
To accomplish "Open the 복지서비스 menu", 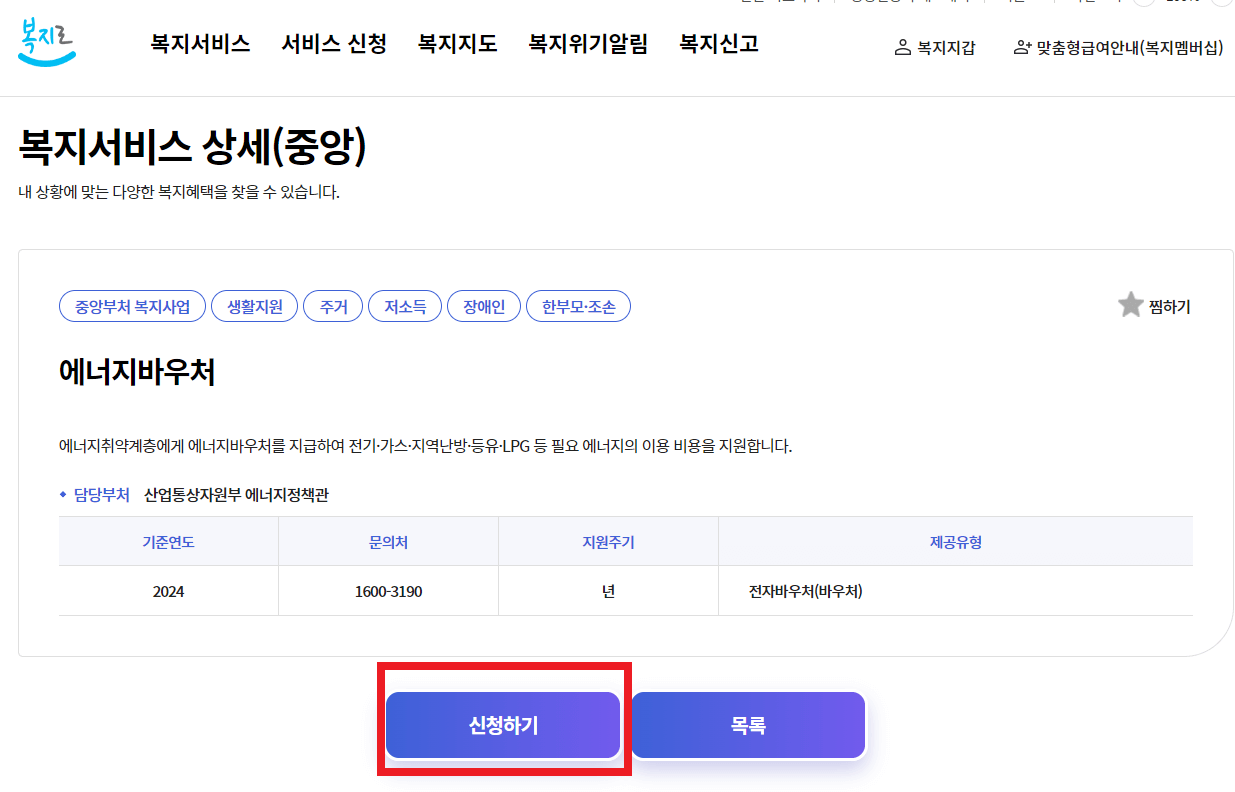I will pos(199,44).
